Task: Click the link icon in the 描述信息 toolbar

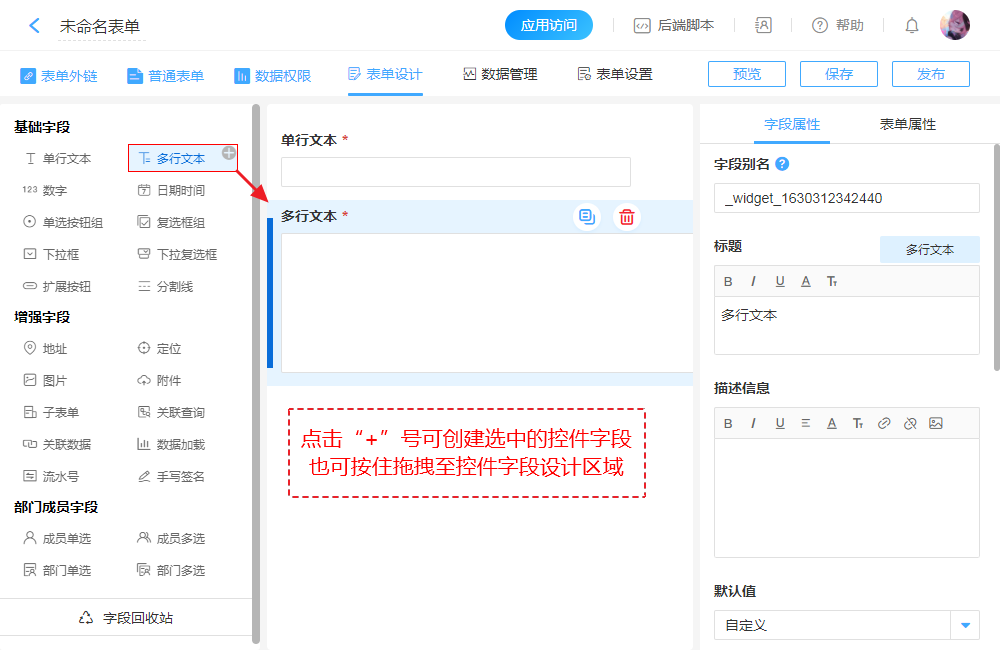Action: pos(884,423)
